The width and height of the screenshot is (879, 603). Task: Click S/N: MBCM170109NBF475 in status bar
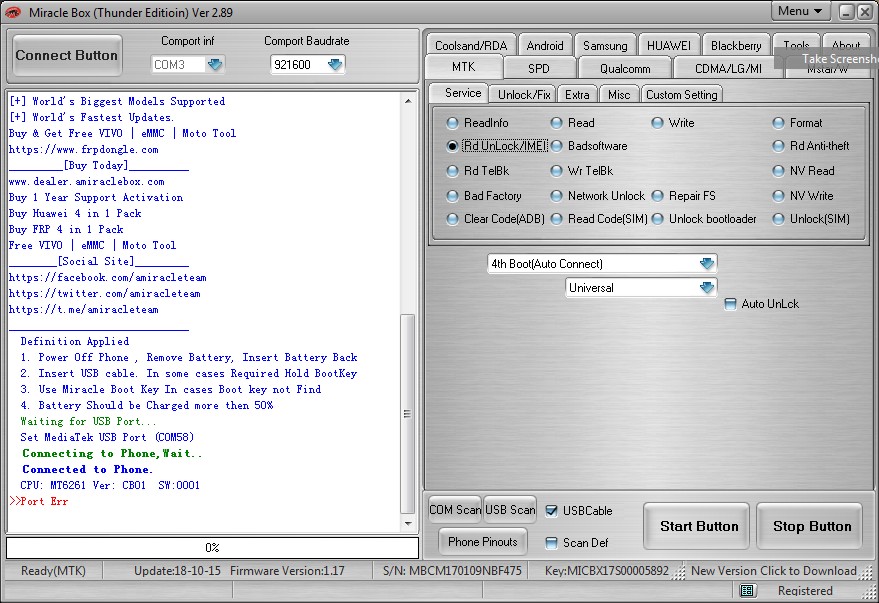452,570
